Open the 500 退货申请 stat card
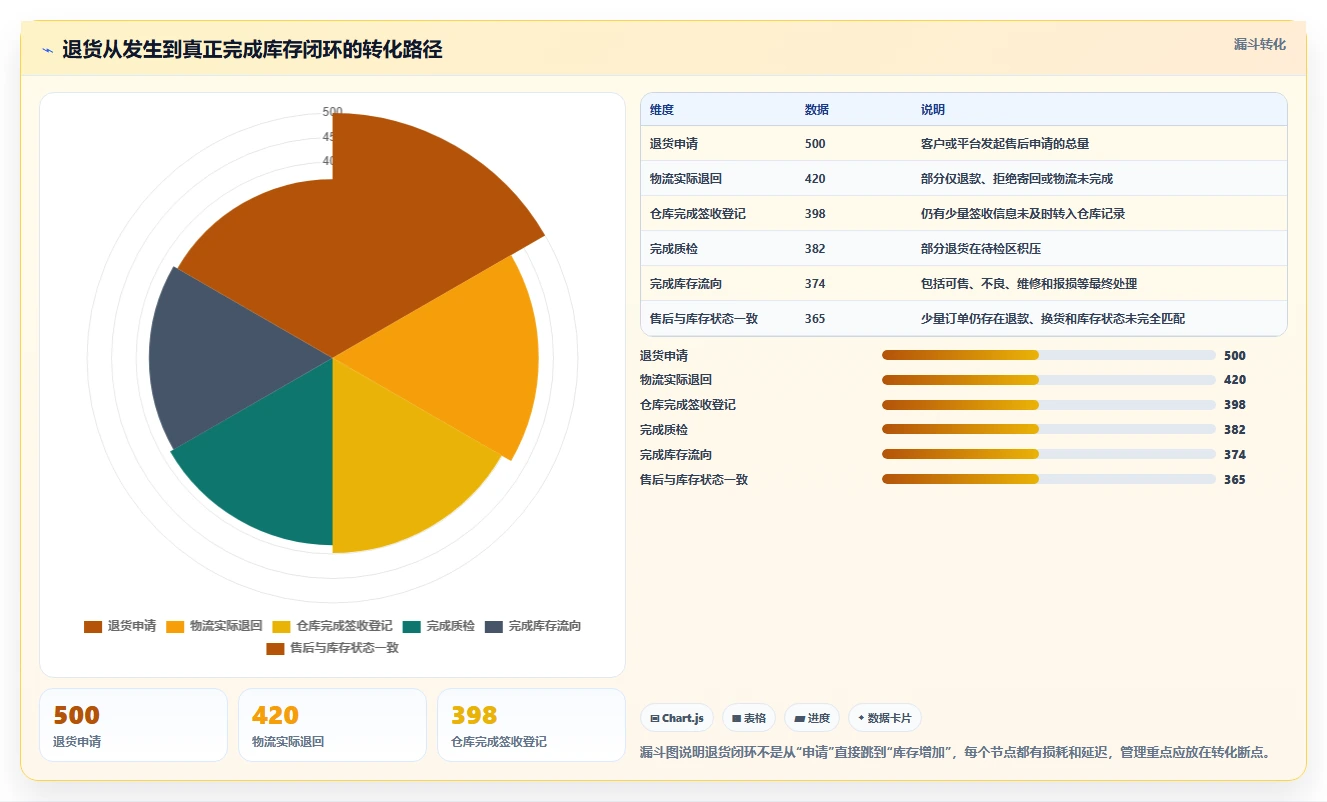 click(133, 725)
